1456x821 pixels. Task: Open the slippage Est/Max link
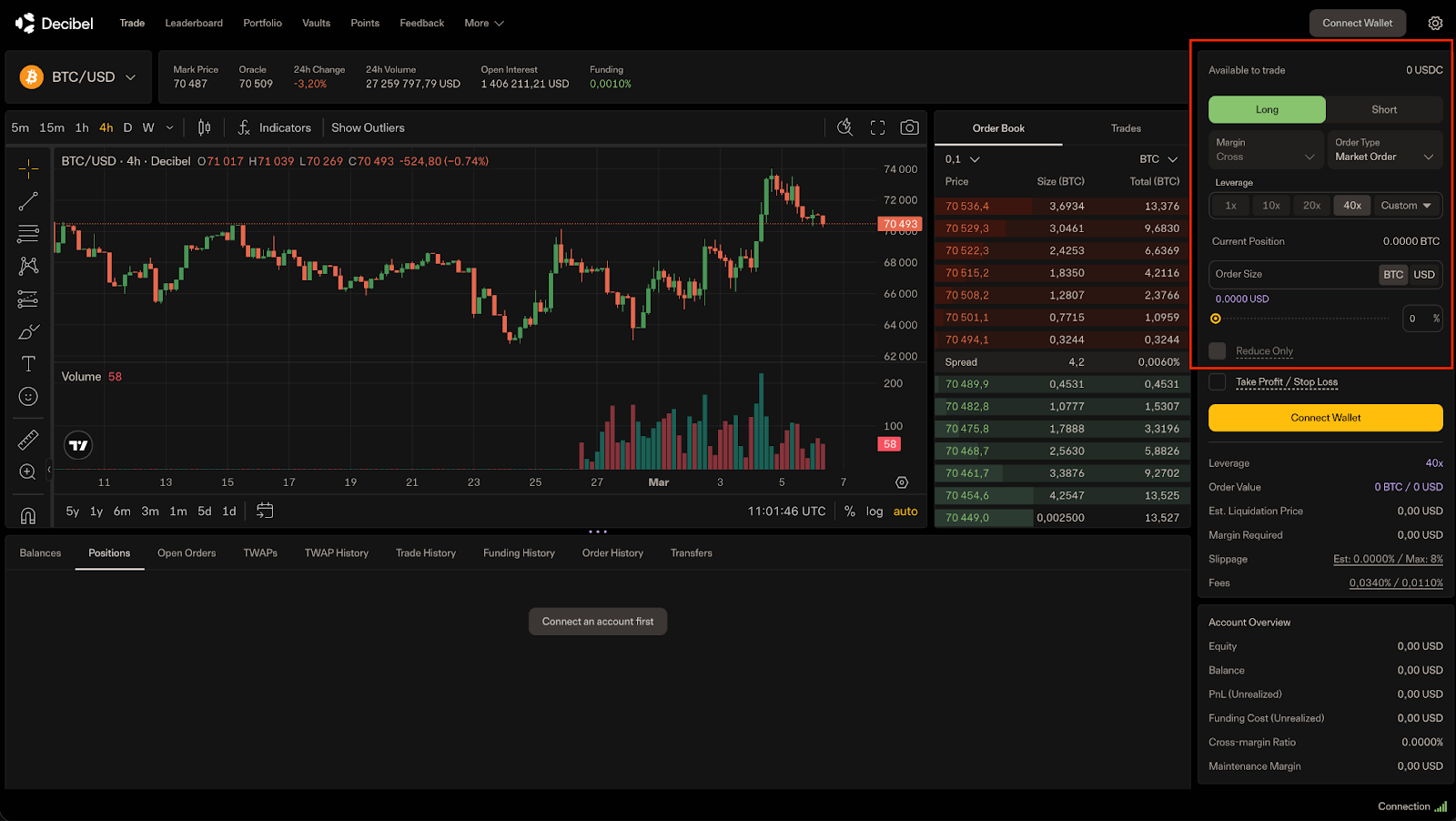coord(1388,559)
